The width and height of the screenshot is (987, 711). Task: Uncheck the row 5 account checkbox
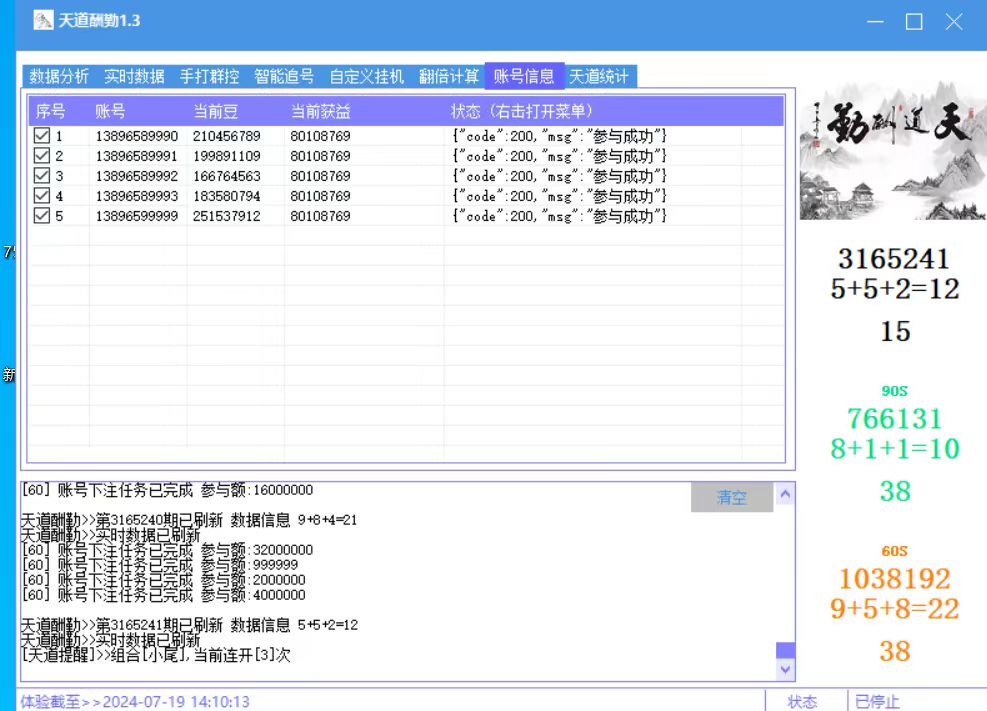(42, 216)
